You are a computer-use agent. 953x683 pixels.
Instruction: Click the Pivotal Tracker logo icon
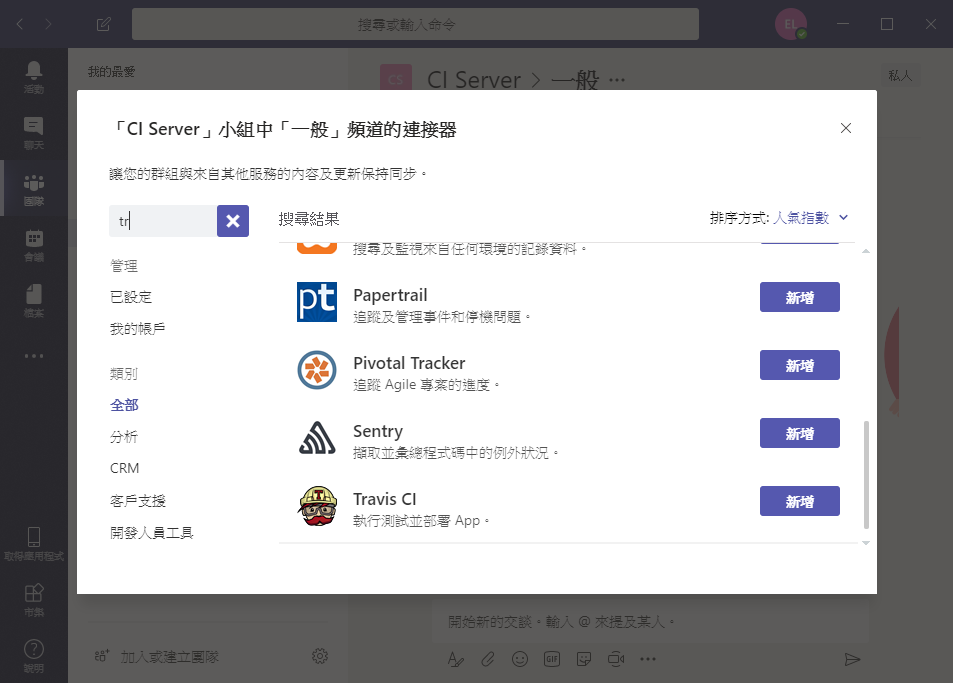tap(317, 370)
